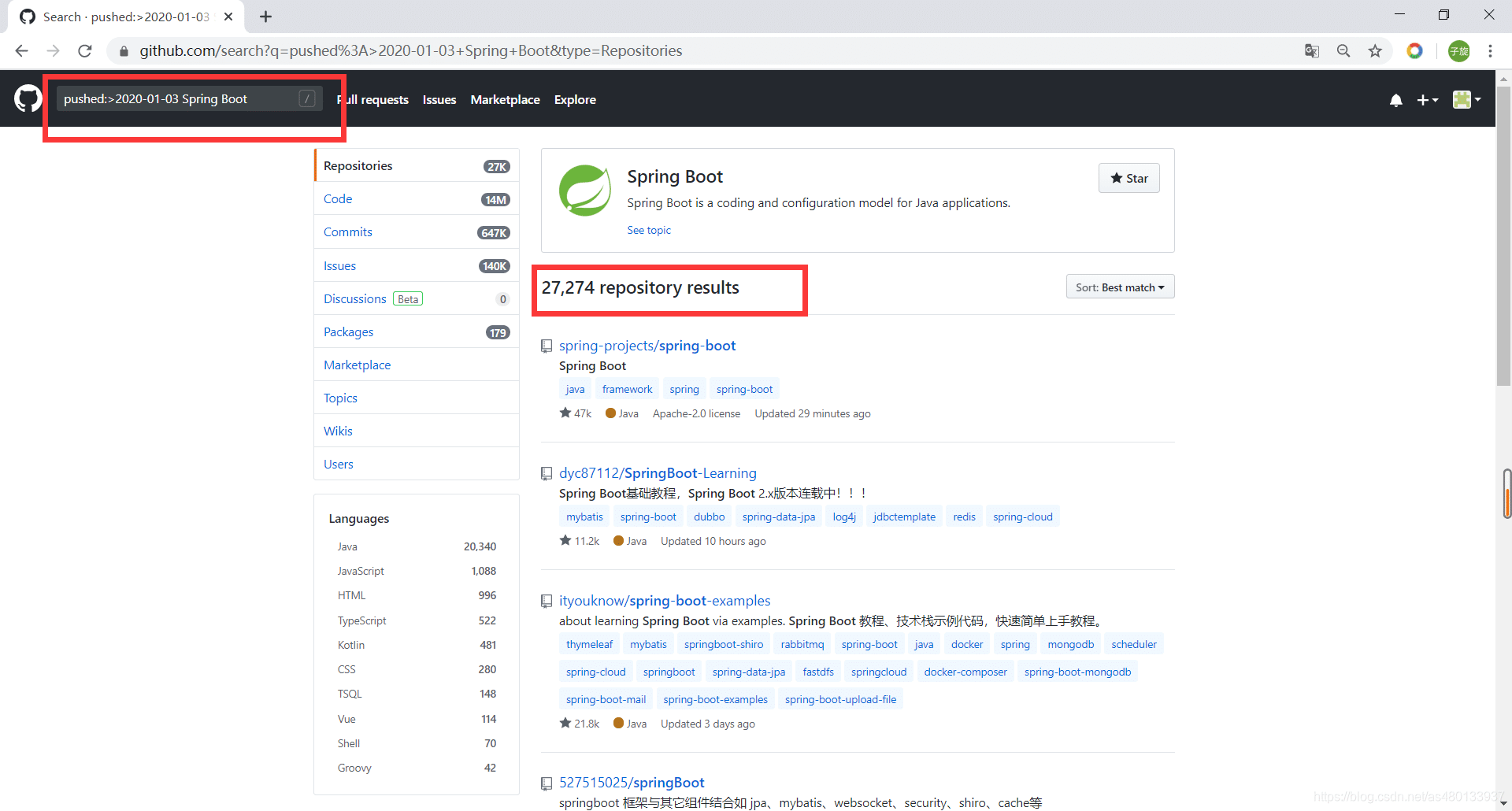
Task: Reload the page with the refresh icon
Action: (85, 51)
